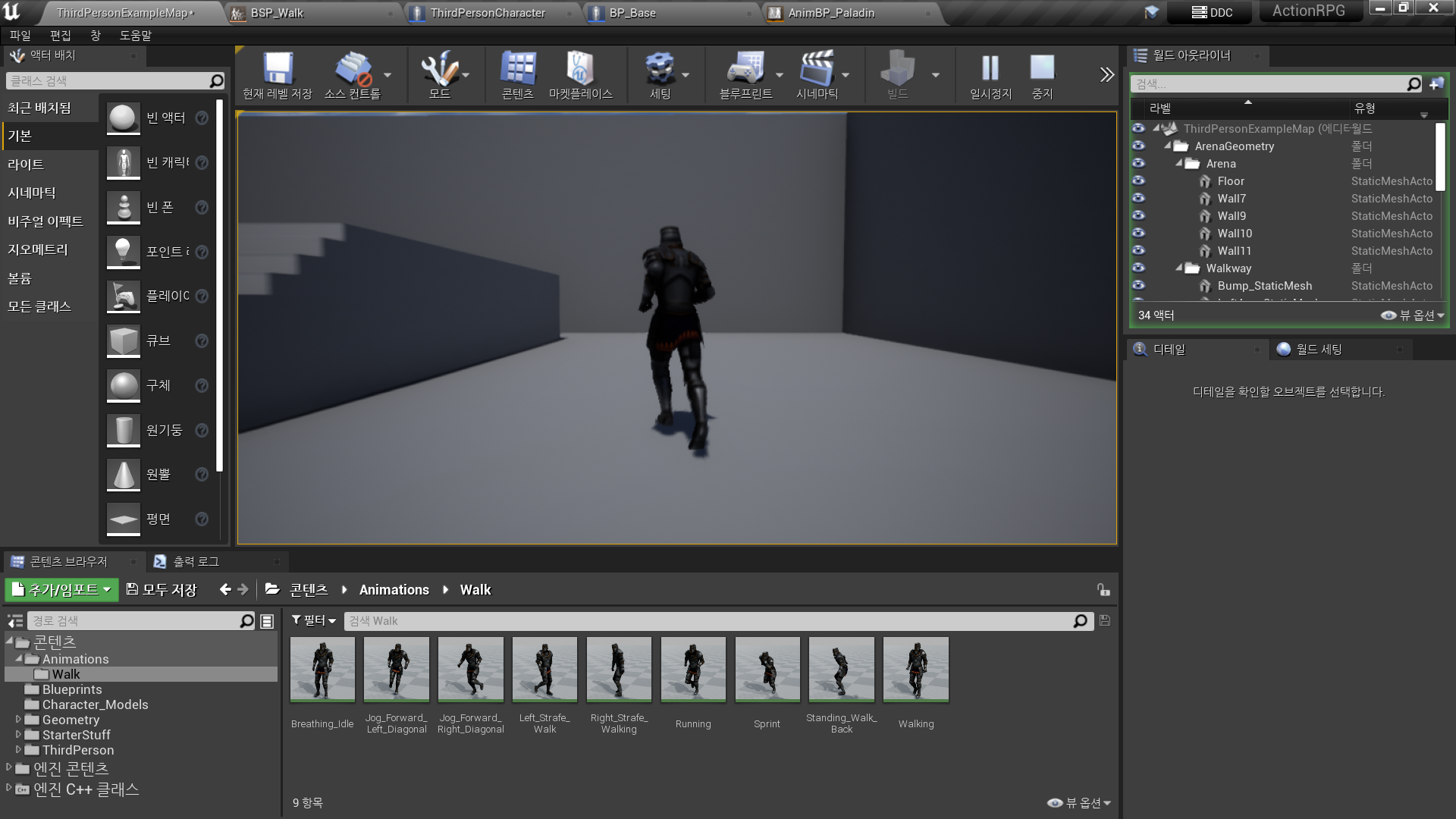Click the Settings gear toolbar icon
Screen dimensions: 1456x819
pyautogui.click(x=660, y=69)
